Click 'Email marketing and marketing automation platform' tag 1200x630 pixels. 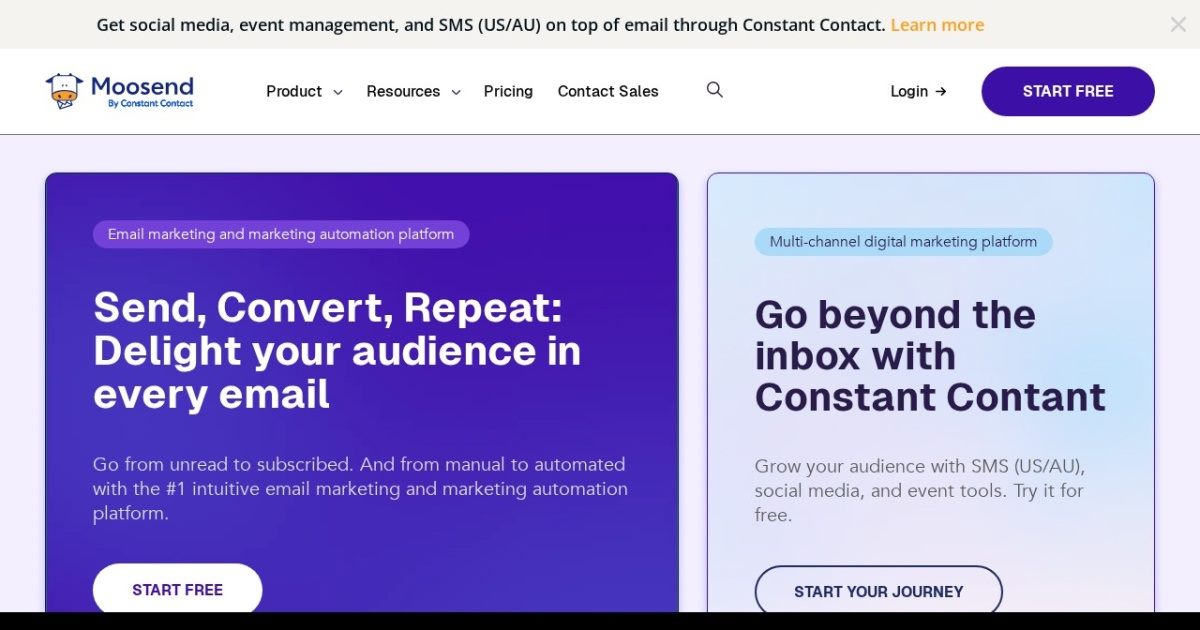pos(281,234)
